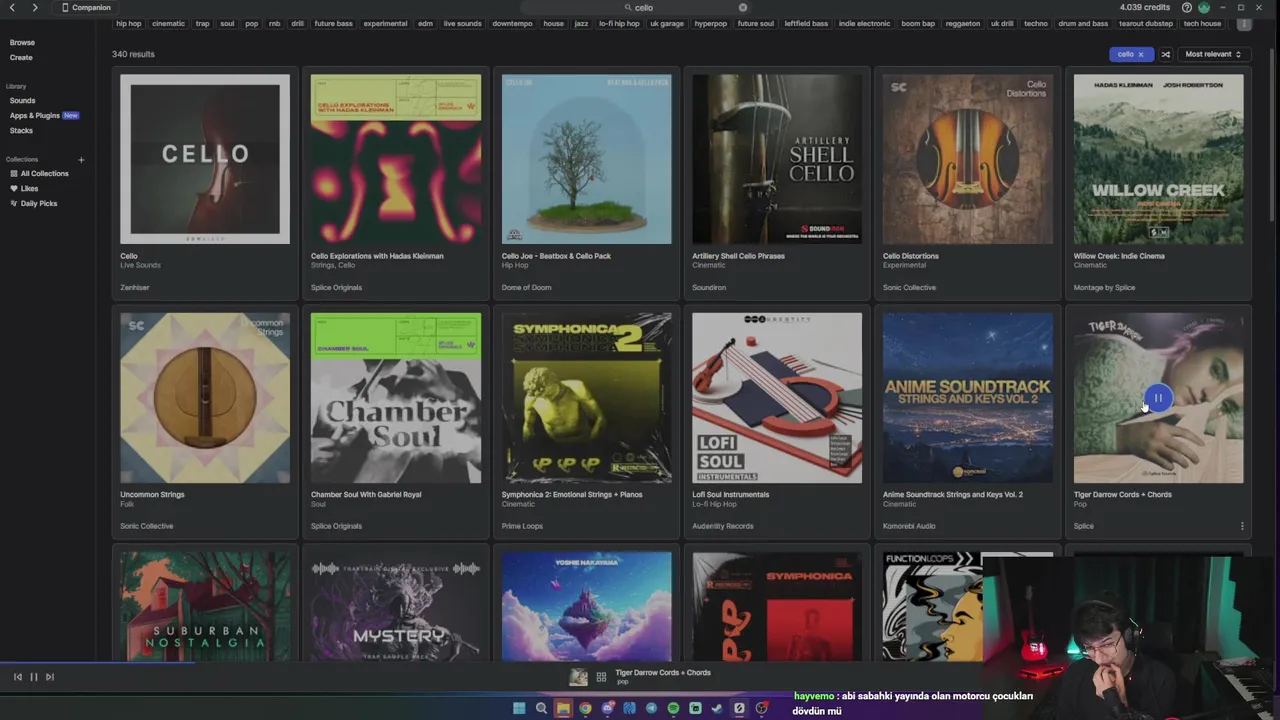The height and width of the screenshot is (720, 1280).
Task: Open All Collections
Action: (39, 173)
